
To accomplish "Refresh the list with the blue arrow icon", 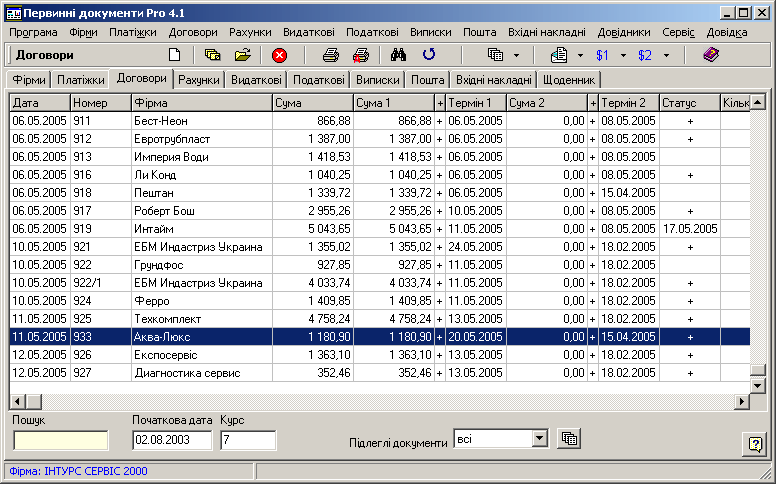I will (429, 54).
